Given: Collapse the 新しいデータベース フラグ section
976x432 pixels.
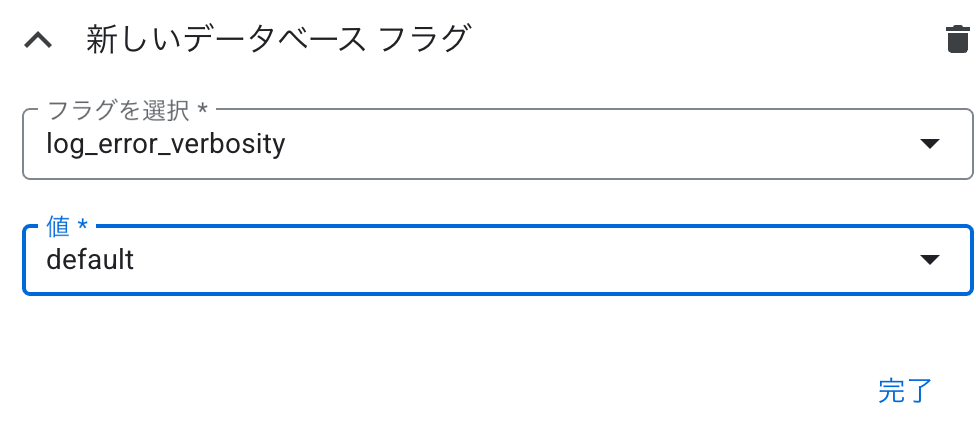Looking at the screenshot, I should pos(38,40).
